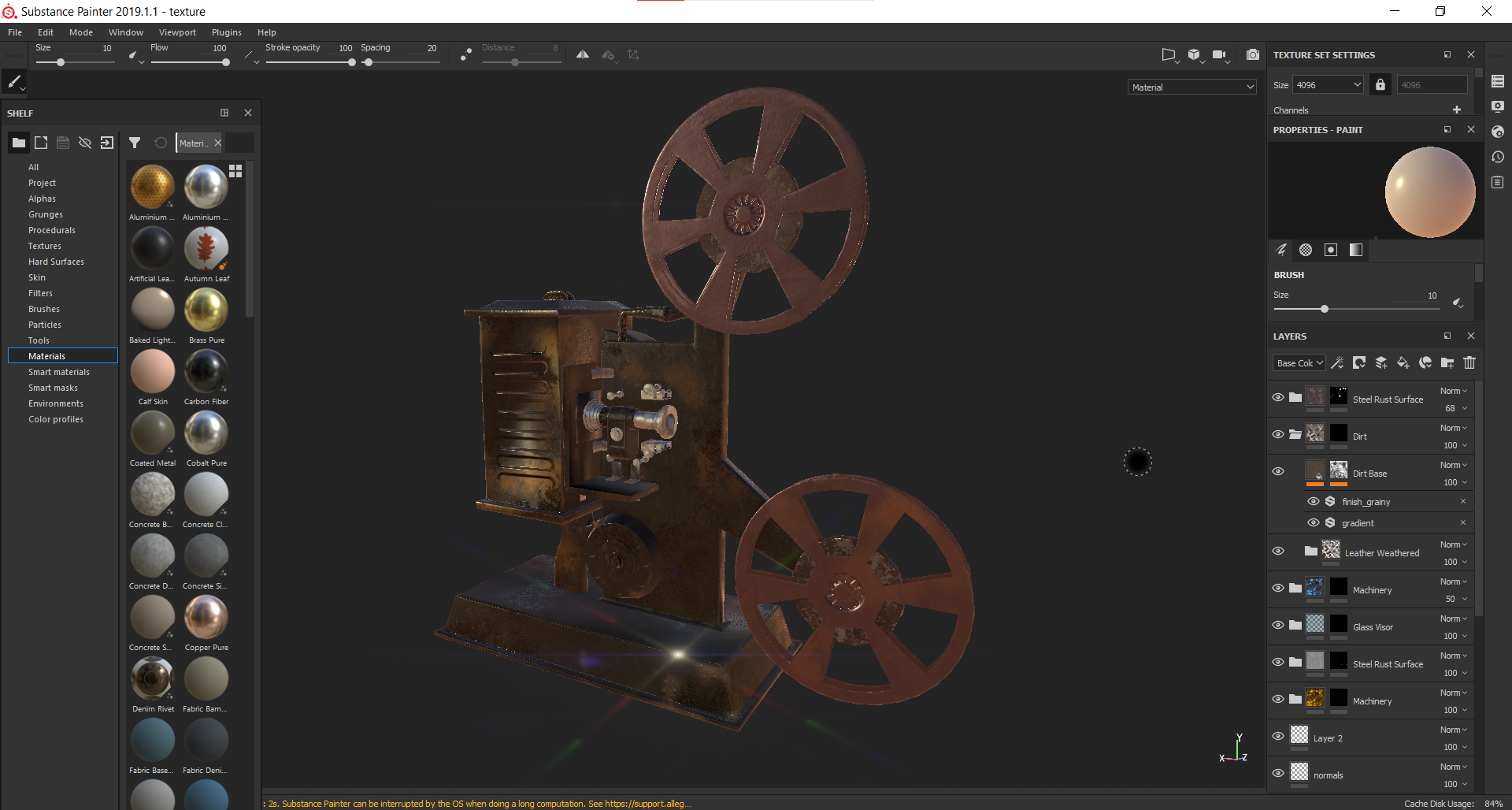Image resolution: width=1512 pixels, height=810 pixels.
Task: Select the alpha properties tab icon
Action: click(x=1306, y=250)
